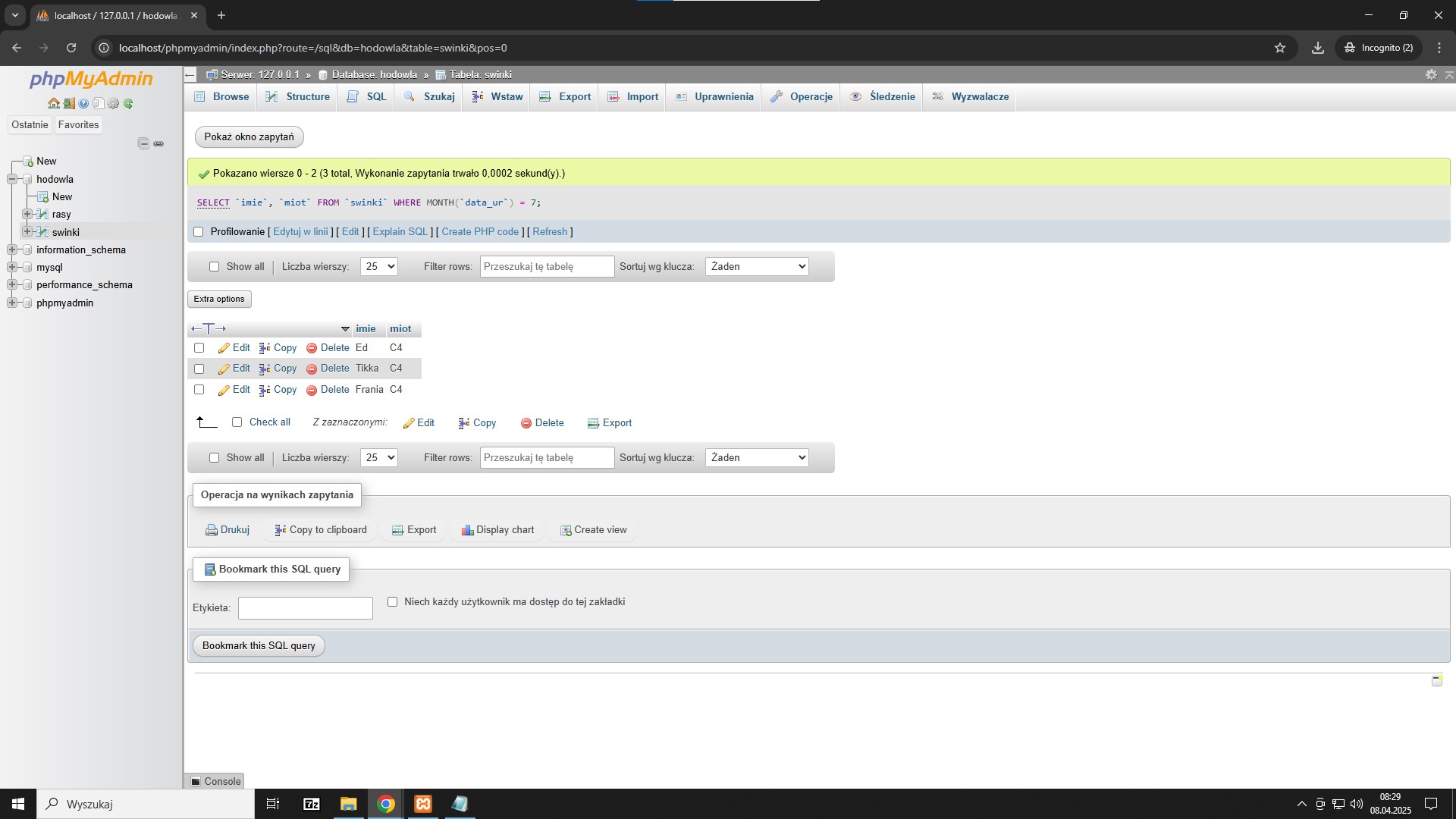Click the Refresh query link
Image resolution: width=1456 pixels, height=819 pixels.
coord(550,232)
